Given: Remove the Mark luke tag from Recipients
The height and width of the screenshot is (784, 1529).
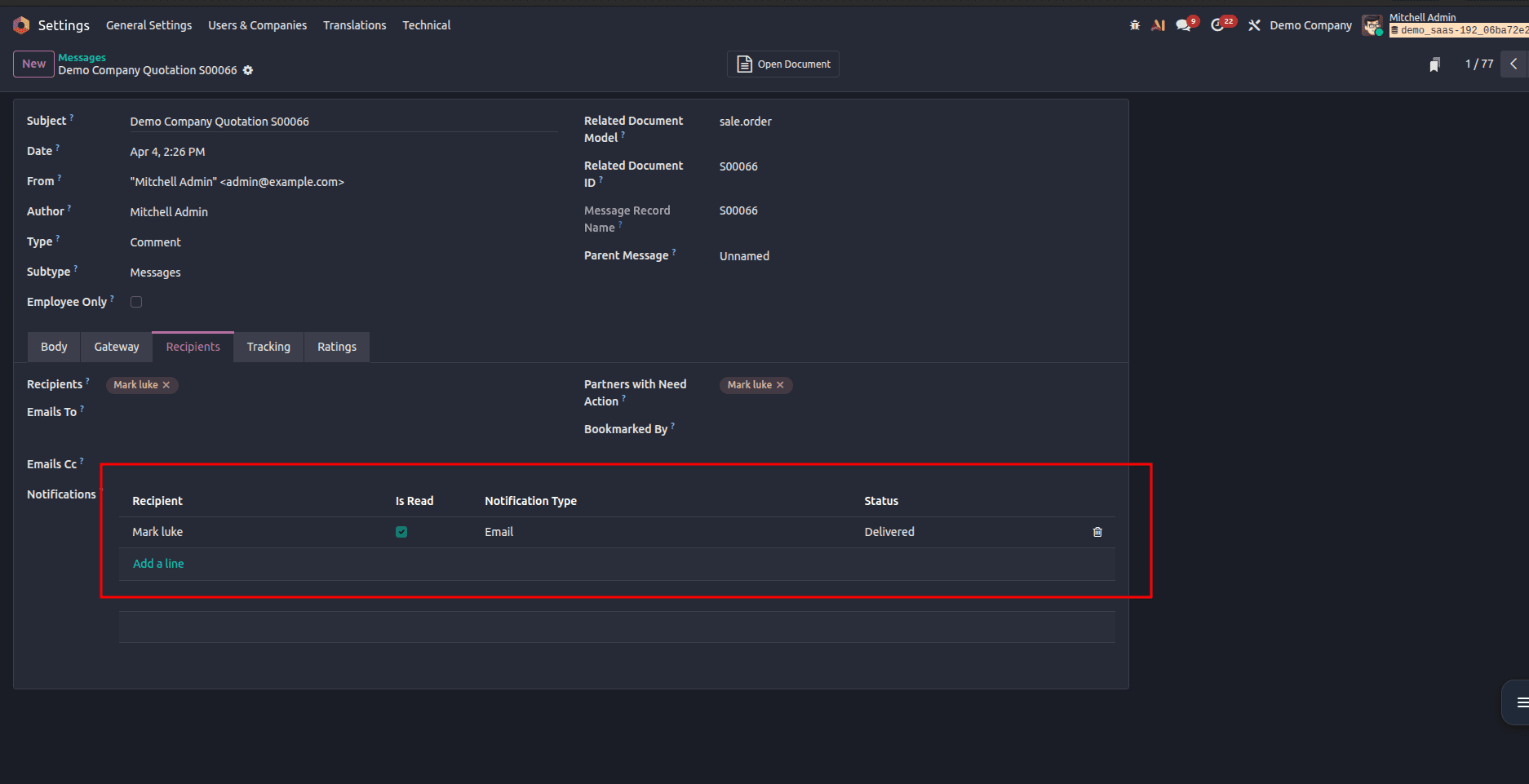Looking at the screenshot, I should pos(166,385).
